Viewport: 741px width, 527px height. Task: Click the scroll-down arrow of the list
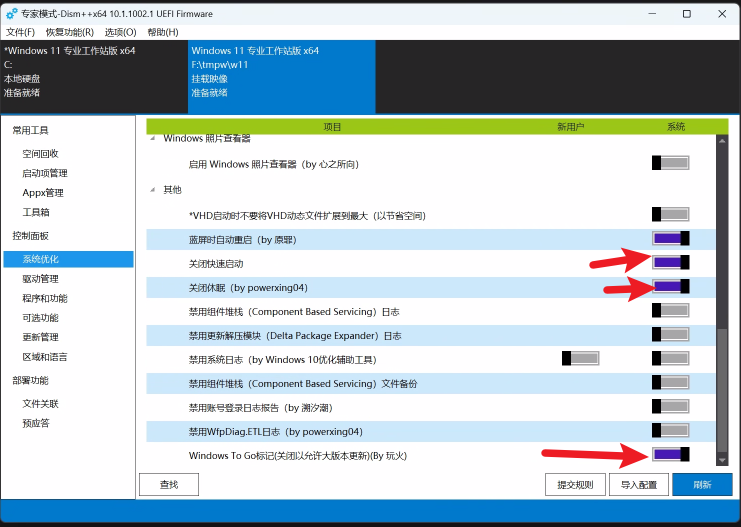click(723, 459)
